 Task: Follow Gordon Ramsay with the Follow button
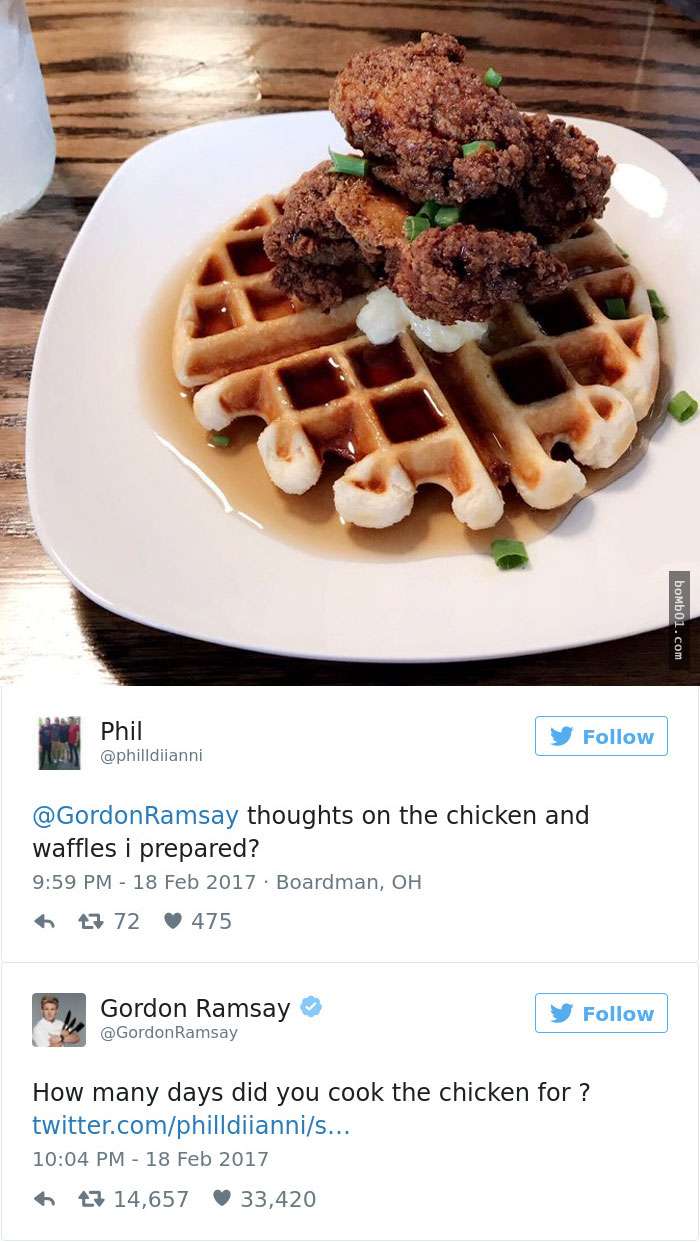601,1013
